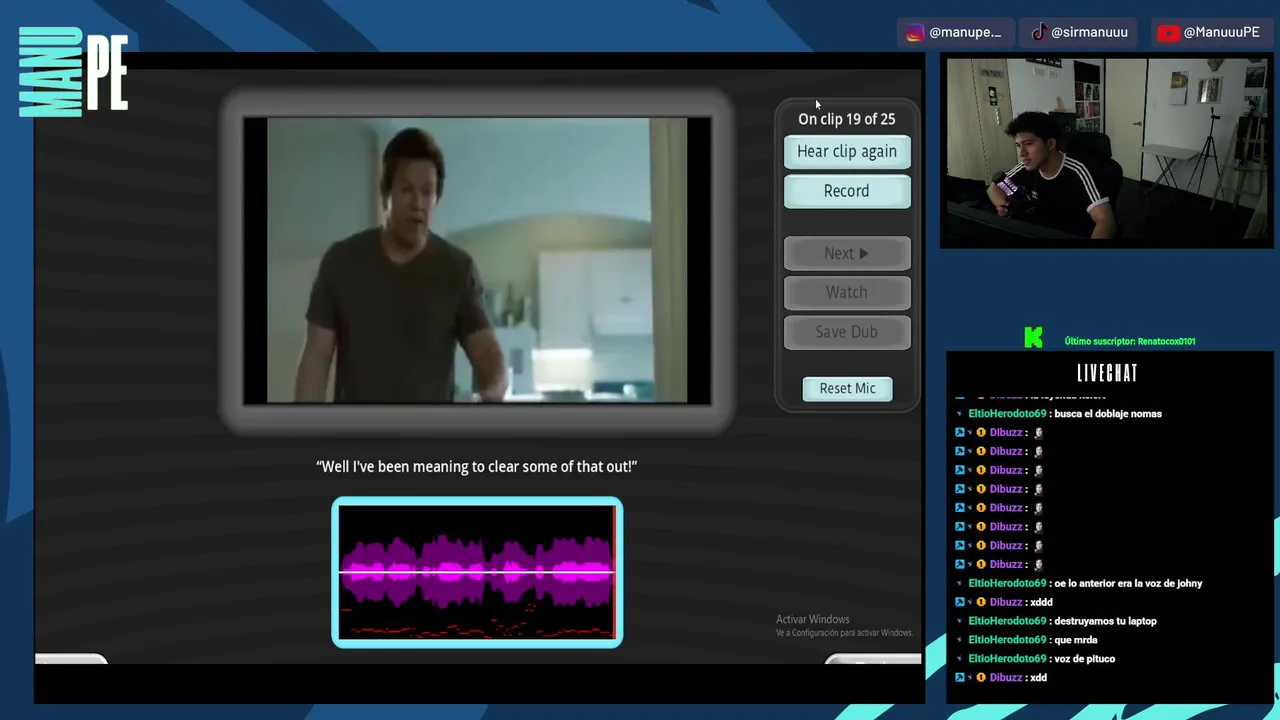Click the @sirmanuuu handle text

click(x=1089, y=33)
